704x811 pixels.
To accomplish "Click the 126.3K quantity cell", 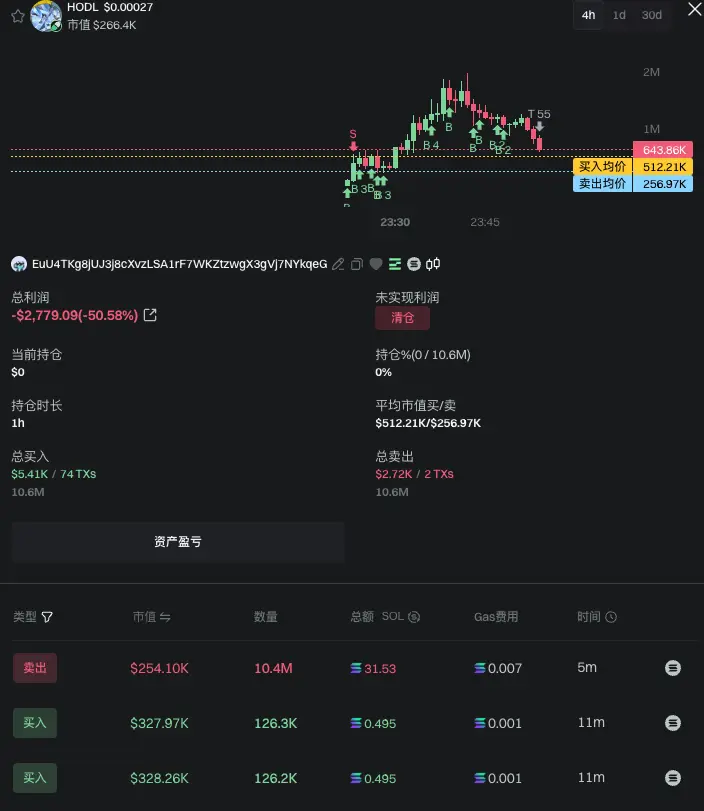I will pos(276,723).
